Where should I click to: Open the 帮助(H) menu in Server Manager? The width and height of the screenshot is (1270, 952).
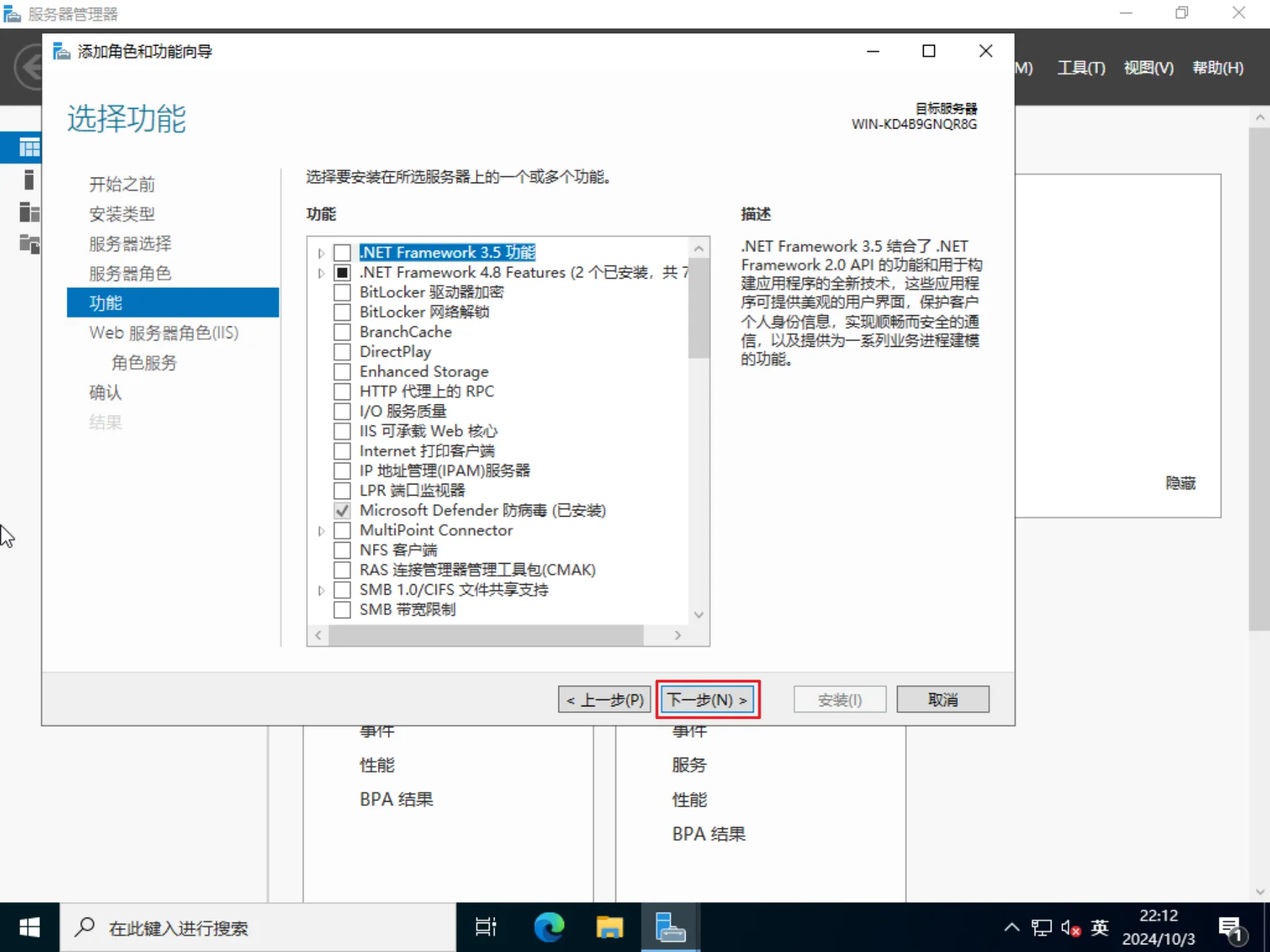coord(1217,68)
